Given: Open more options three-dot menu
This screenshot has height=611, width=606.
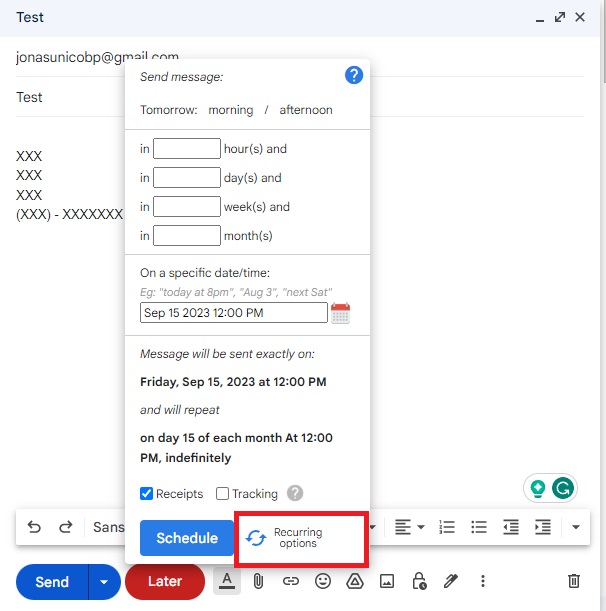Looking at the screenshot, I should coord(482,581).
